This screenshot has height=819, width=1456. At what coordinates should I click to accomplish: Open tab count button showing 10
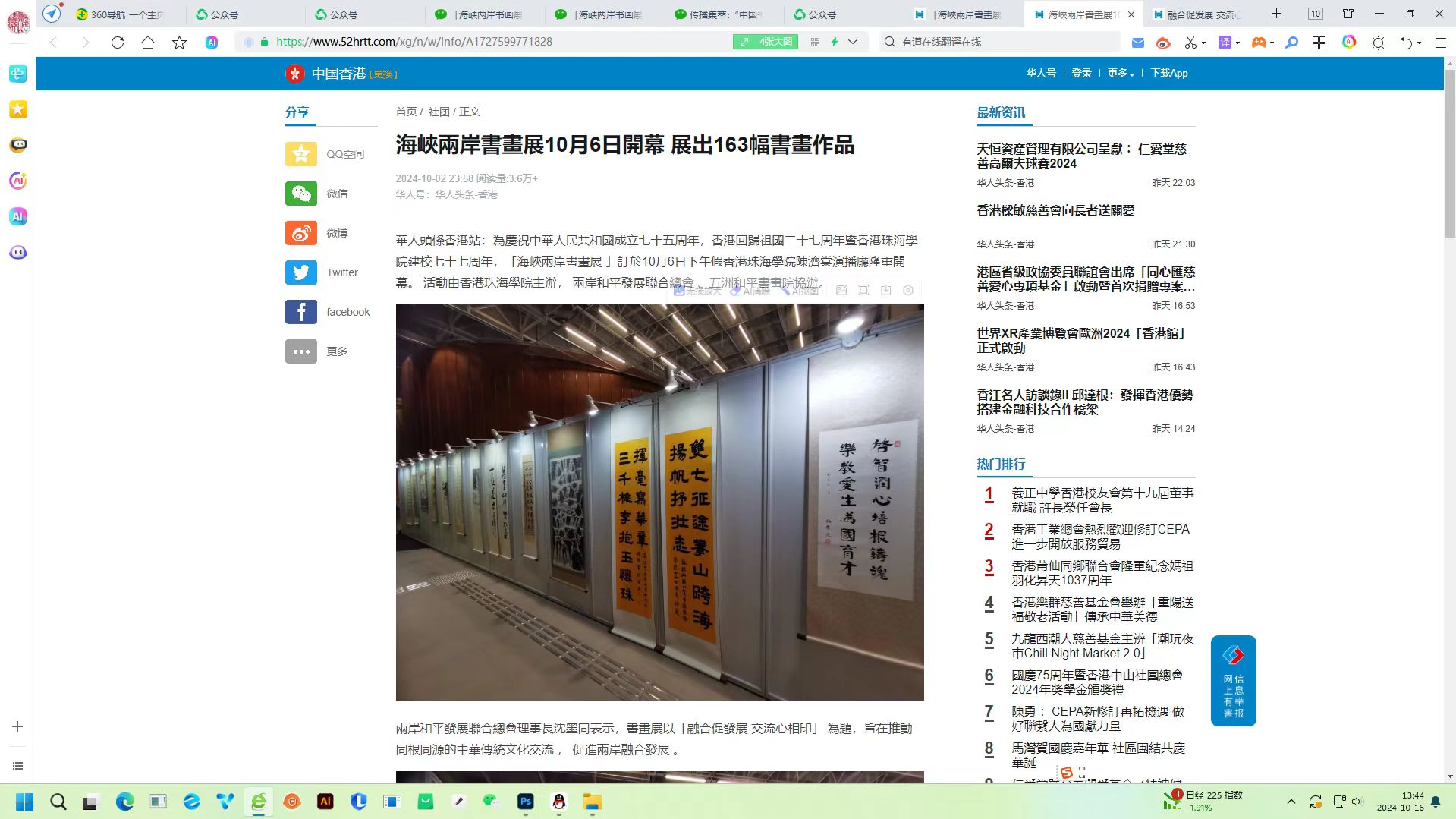[1316, 14]
